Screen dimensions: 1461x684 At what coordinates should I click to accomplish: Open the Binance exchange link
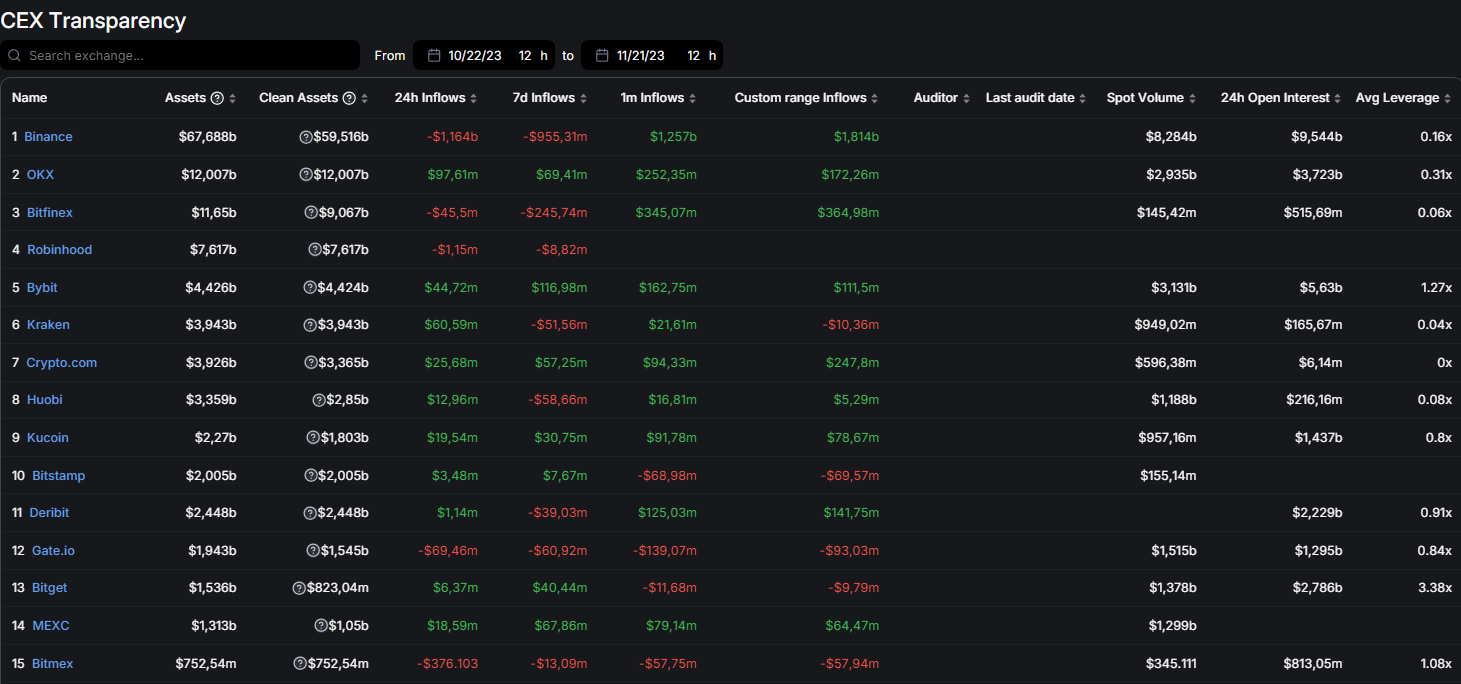pos(48,137)
